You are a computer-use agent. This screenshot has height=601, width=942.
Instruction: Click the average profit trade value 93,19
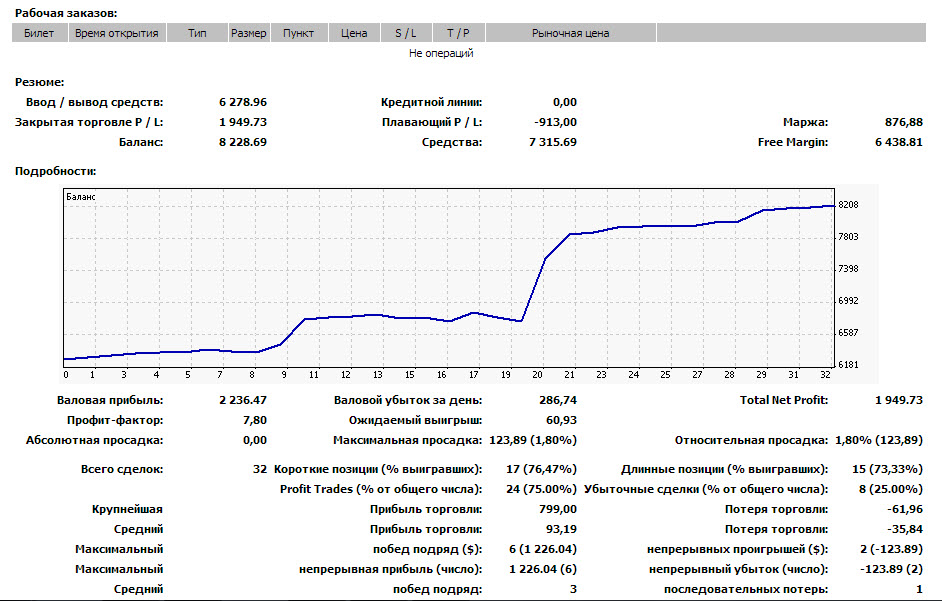tap(562, 529)
